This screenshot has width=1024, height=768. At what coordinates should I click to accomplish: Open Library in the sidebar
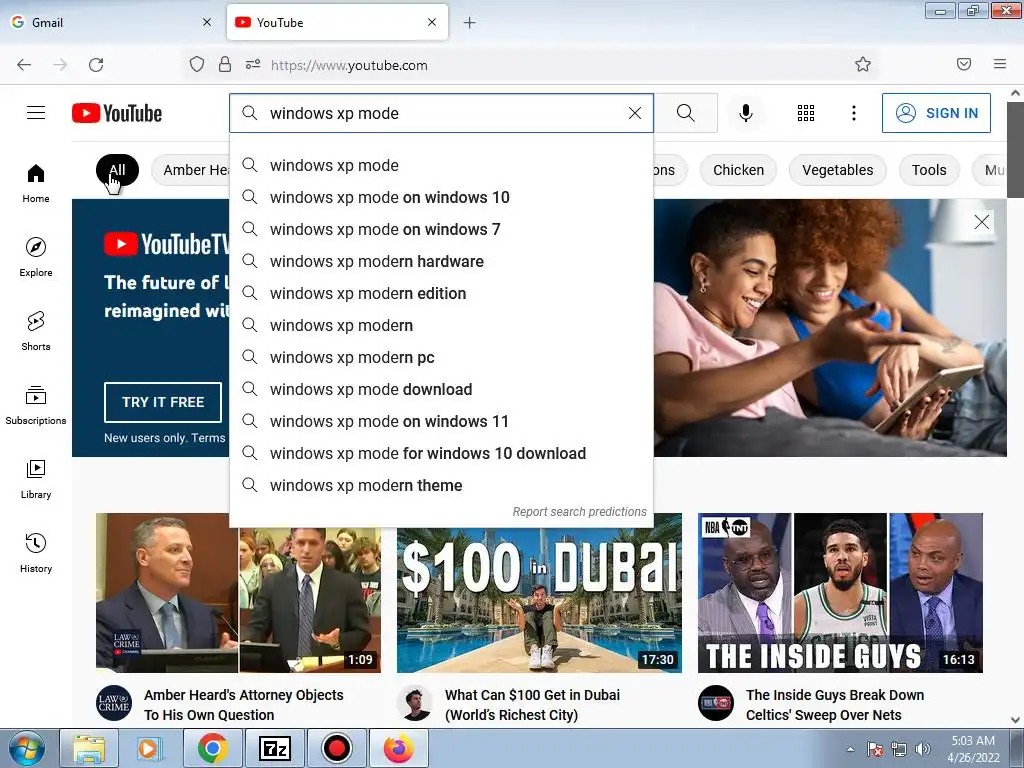(36, 479)
